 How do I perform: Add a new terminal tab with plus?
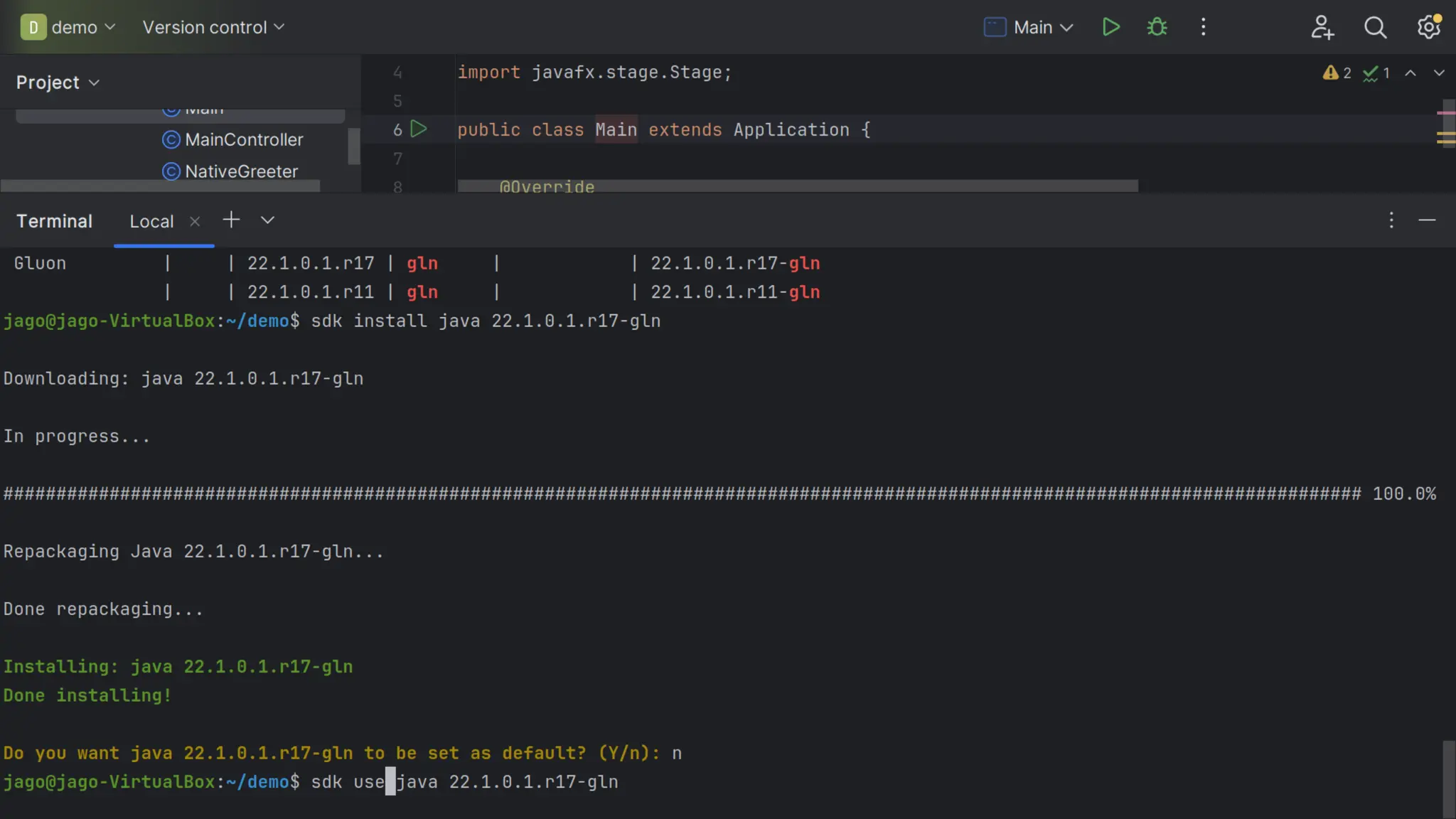coord(231,220)
